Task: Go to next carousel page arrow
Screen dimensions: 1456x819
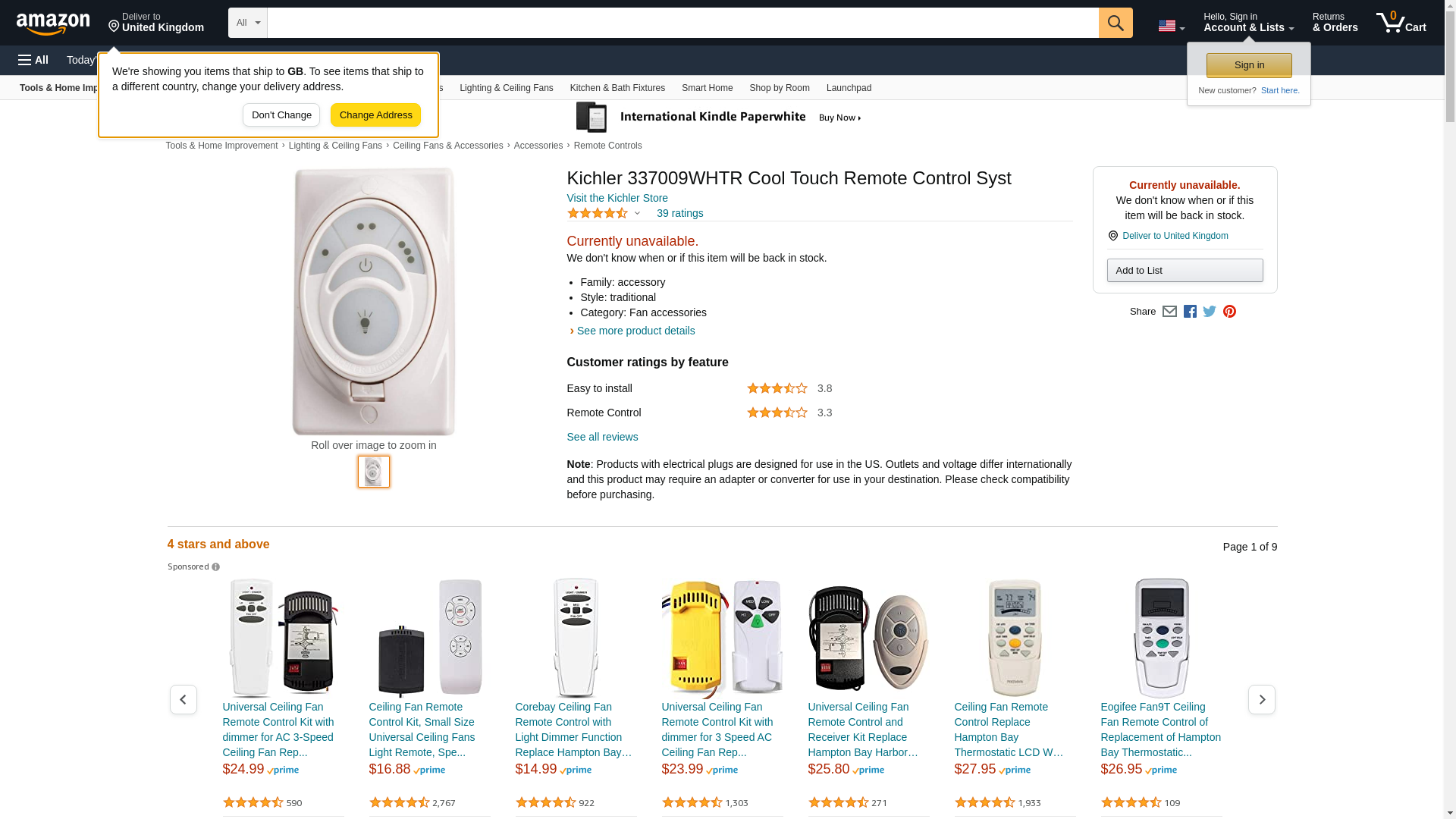Action: click(x=1261, y=699)
